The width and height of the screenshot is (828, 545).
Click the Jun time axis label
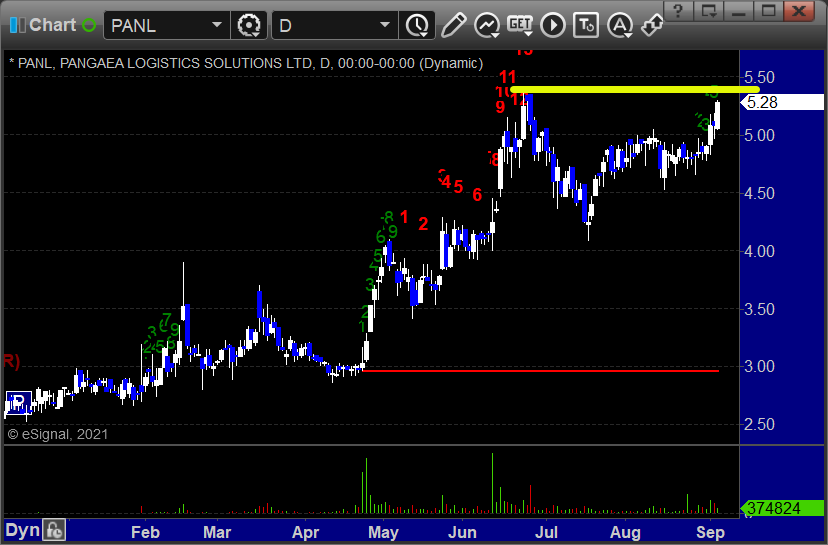[x=463, y=532]
